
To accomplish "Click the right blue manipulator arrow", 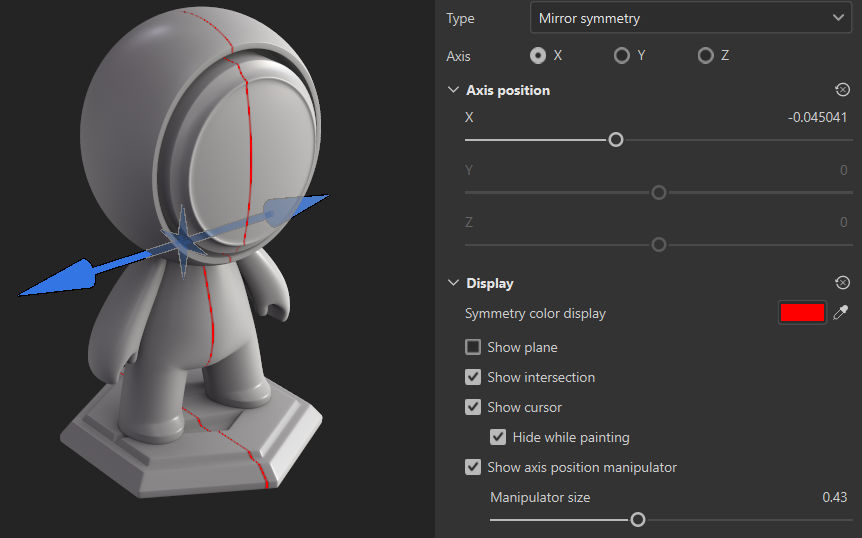I will tap(295, 209).
